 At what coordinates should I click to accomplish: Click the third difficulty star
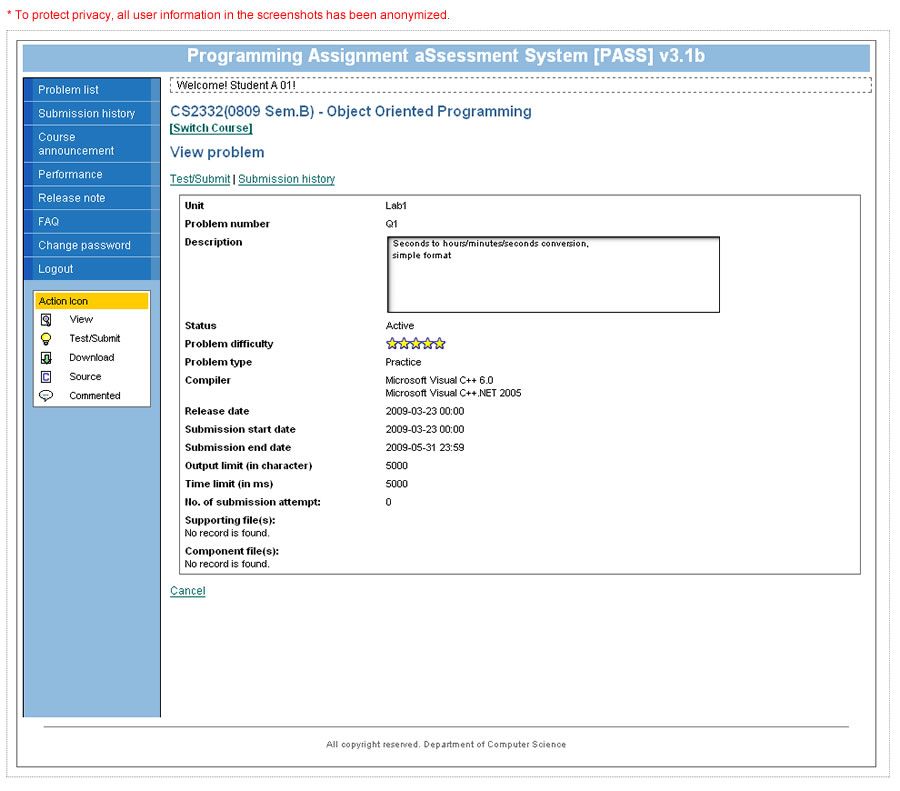(416, 344)
